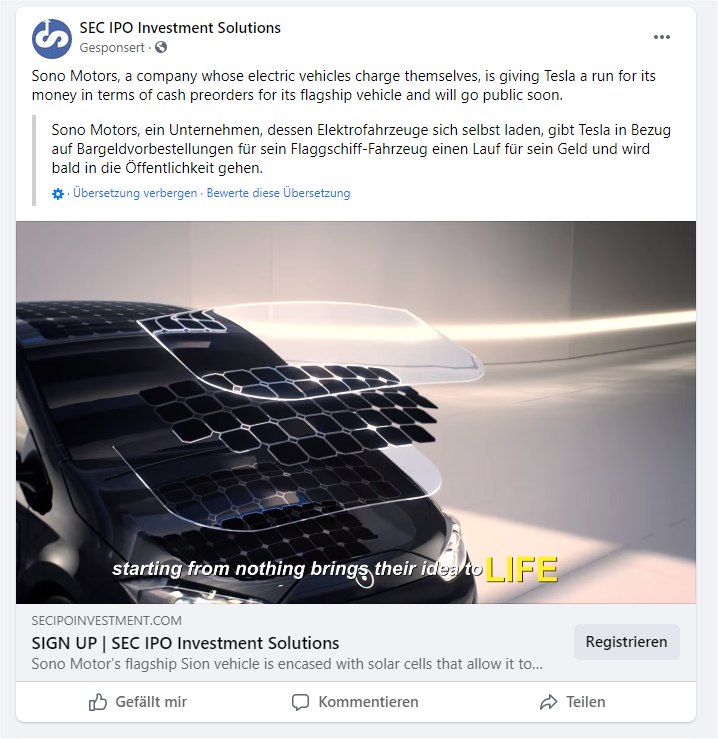Open the three-dot post options menu
Viewport: 718px width, 739px height.
pos(661,37)
